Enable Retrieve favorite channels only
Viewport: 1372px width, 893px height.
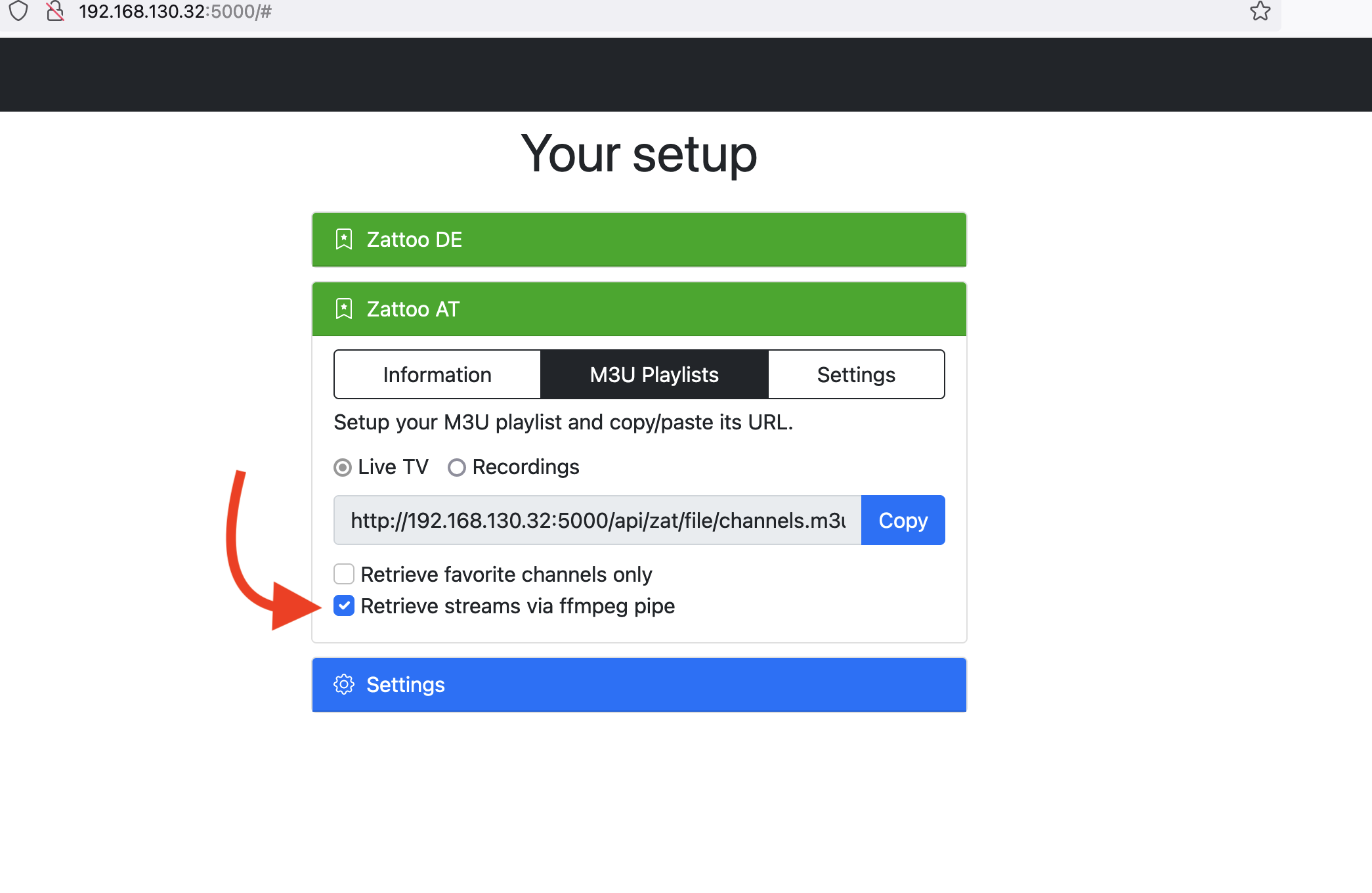[344, 574]
